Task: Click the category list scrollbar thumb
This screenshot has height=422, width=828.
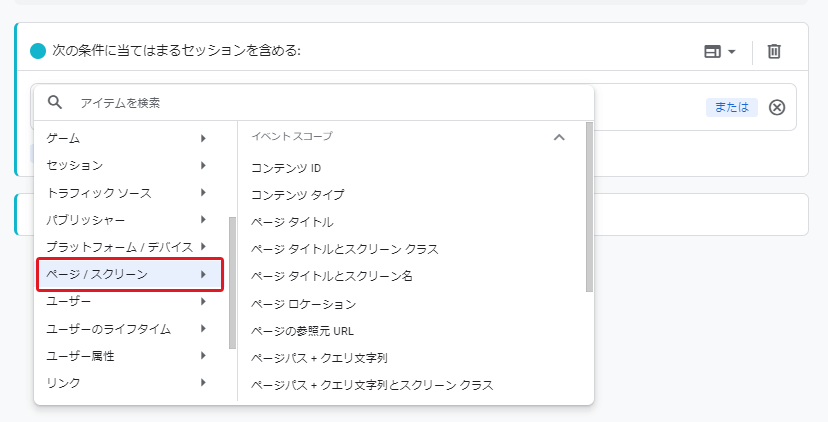Action: [232, 283]
